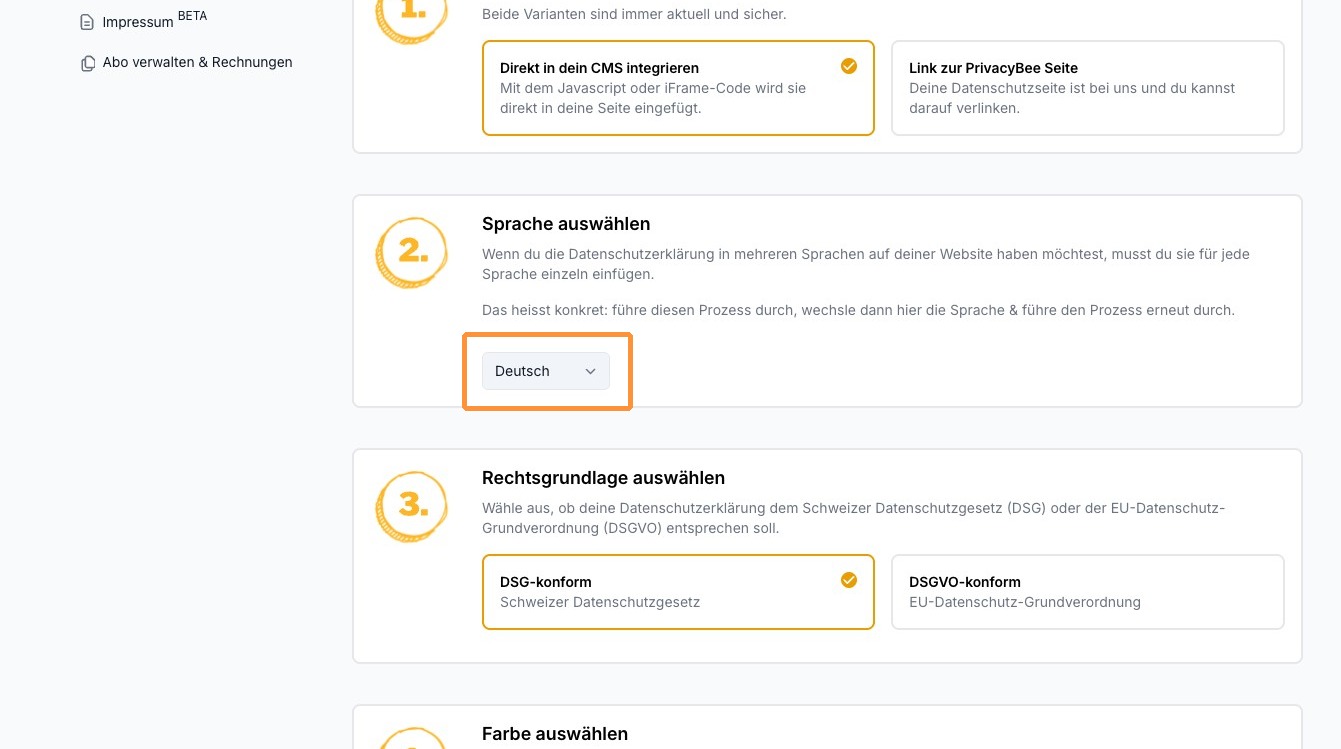The image size is (1341, 749).
Task: Choose the DSG-konform Swiss law option
Action: coord(677,592)
